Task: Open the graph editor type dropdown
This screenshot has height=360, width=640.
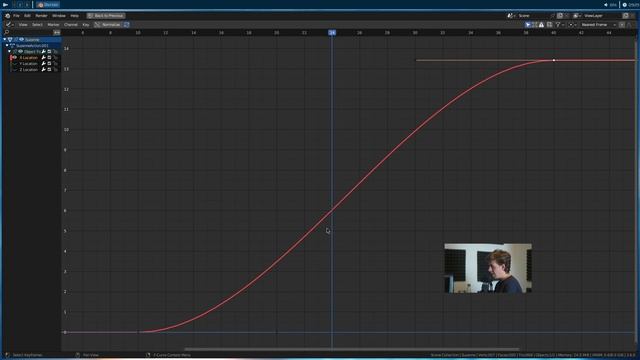Action: click(x=9, y=24)
